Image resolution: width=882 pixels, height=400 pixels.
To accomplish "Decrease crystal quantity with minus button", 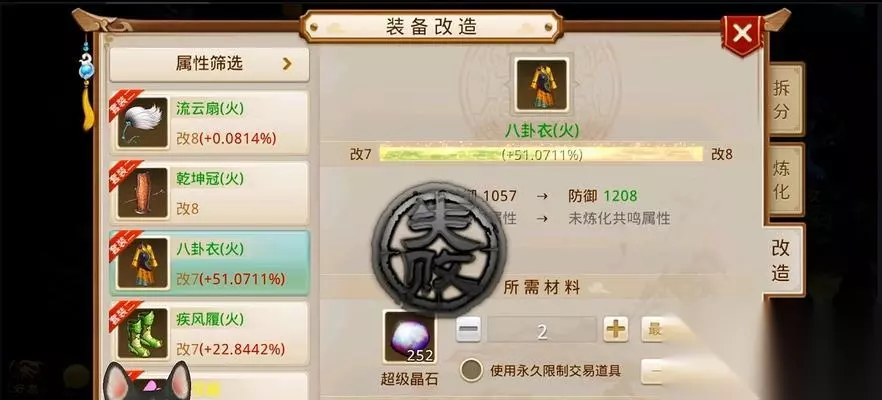I will (468, 329).
